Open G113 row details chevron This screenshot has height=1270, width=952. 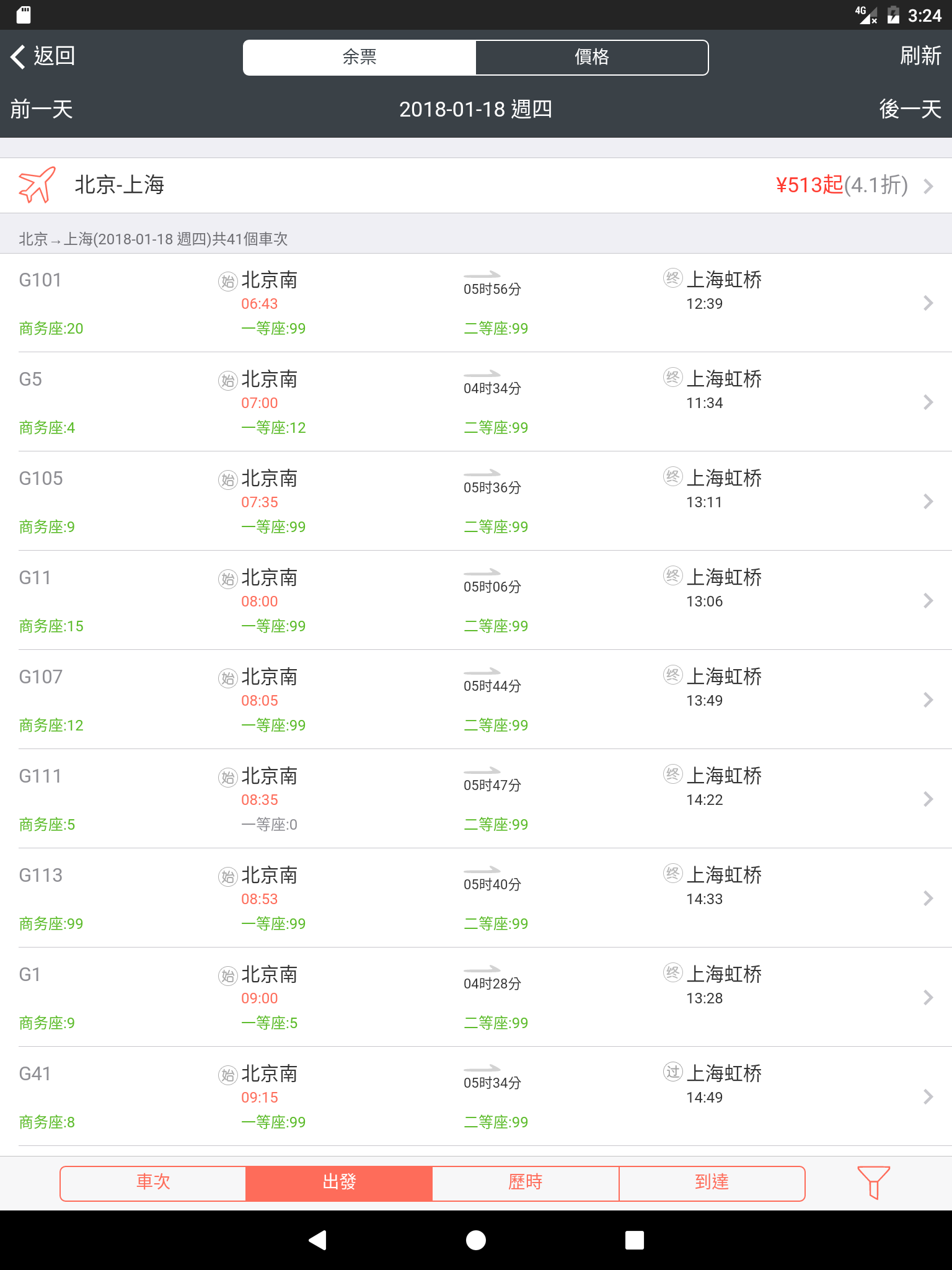tap(928, 898)
